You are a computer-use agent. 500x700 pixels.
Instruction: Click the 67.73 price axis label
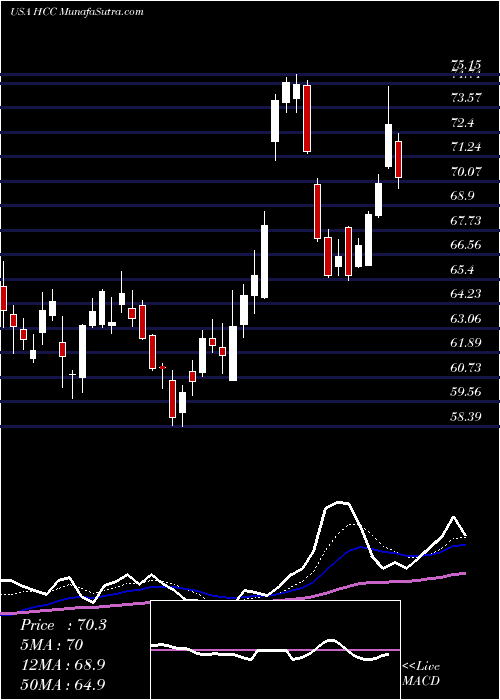point(467,221)
